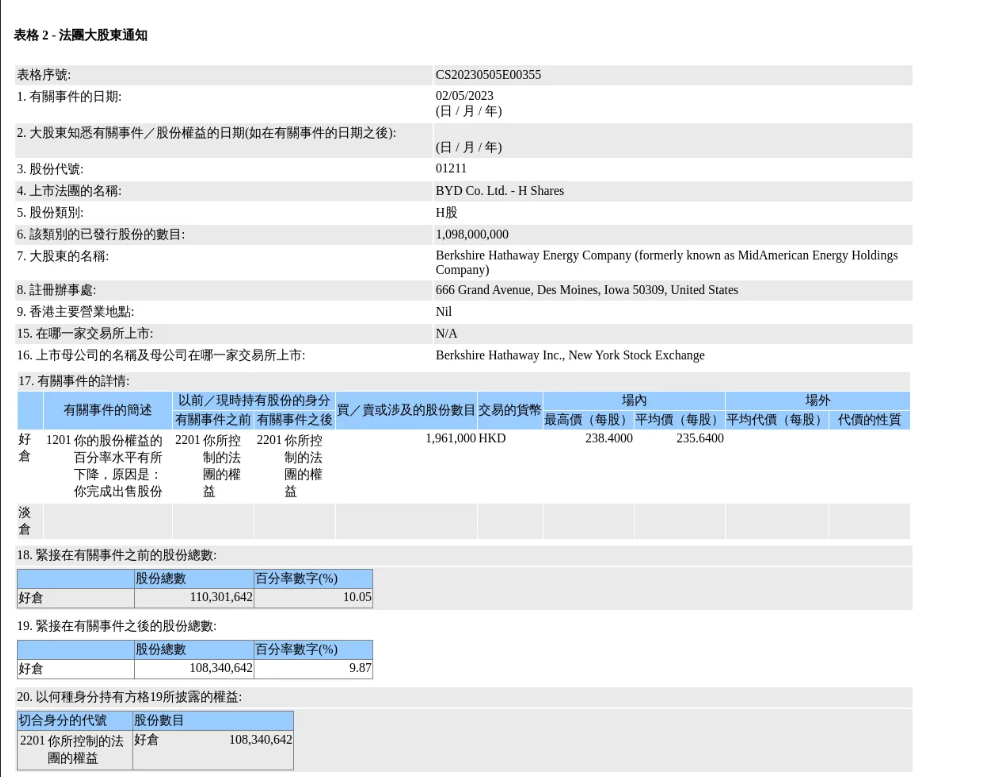This screenshot has height=777, width=999.
Task: Click the issued shares figure 1,098,000,000
Action: (472, 234)
